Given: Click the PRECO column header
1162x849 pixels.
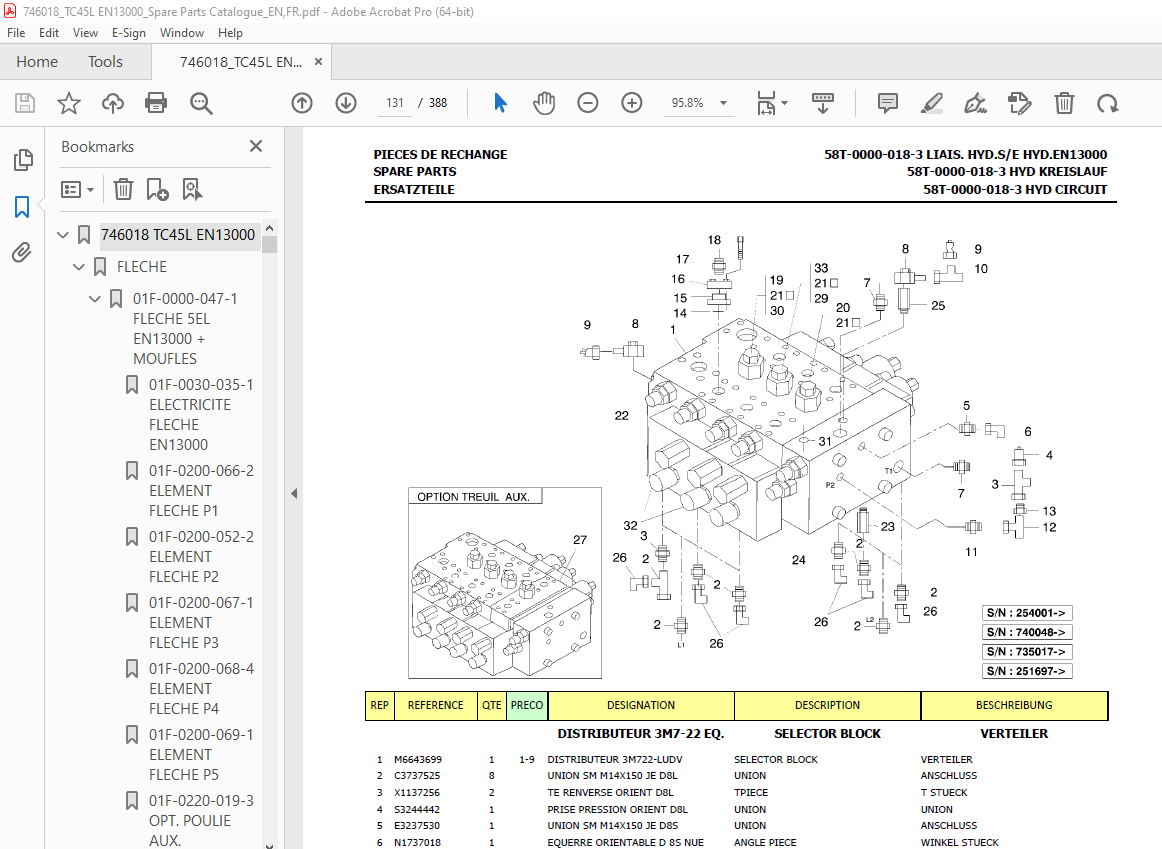Looking at the screenshot, I should point(527,705).
